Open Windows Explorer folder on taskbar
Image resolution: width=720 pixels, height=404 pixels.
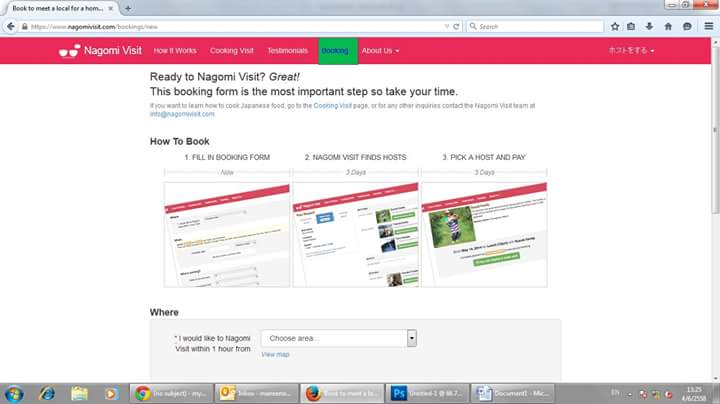(79, 394)
